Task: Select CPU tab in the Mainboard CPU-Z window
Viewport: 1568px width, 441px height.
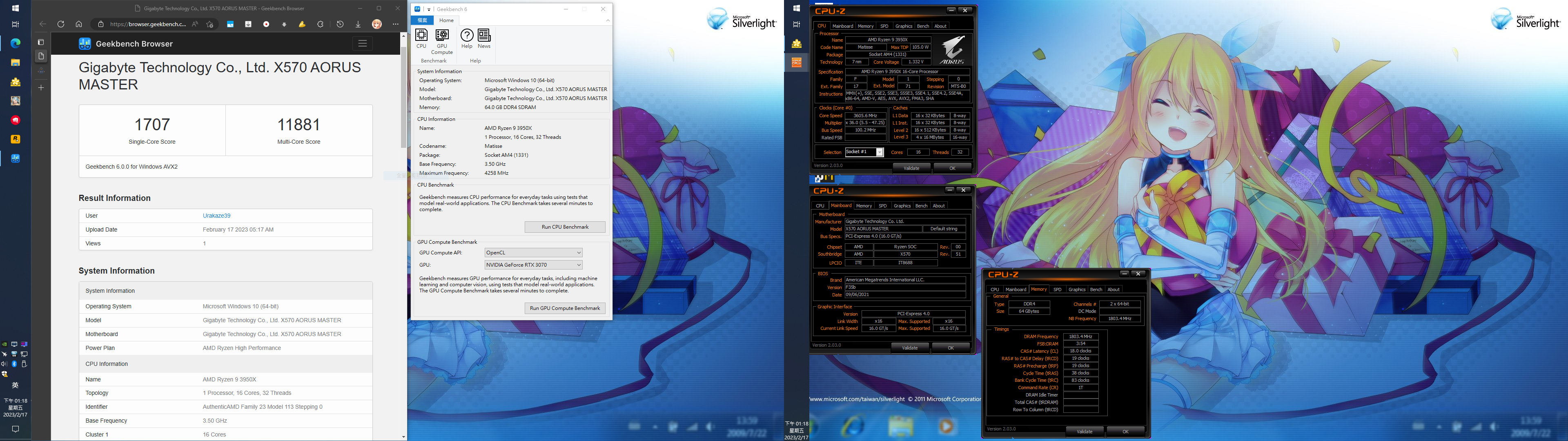Action: [820, 206]
